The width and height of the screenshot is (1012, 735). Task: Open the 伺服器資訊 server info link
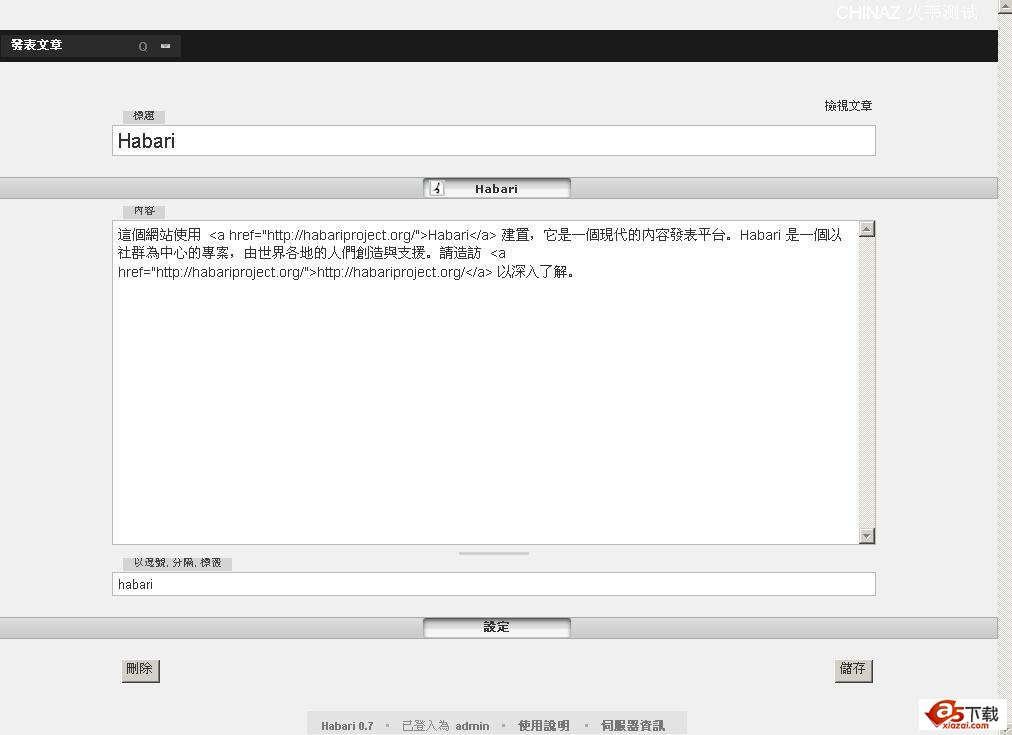[x=632, y=726]
